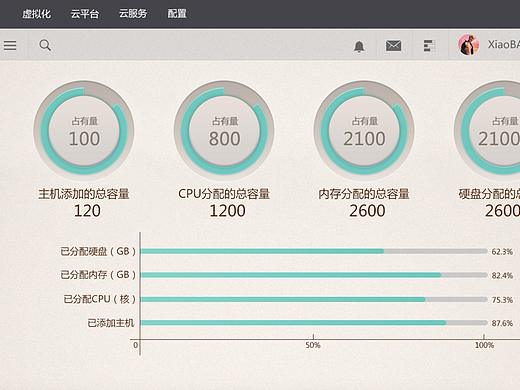Click the 75.3% percentage value

tap(502, 300)
